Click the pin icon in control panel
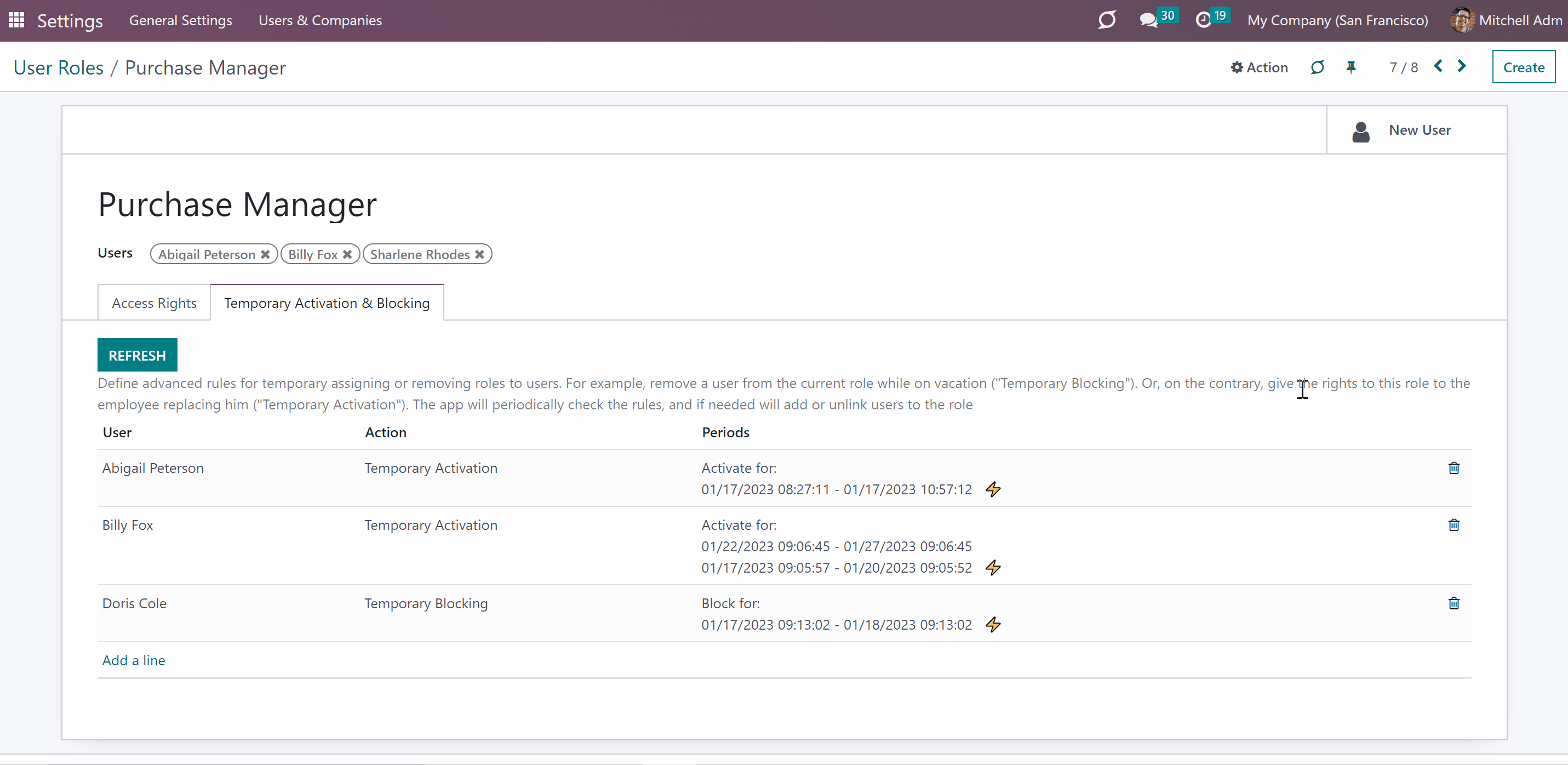Viewport: 1568px width, 765px height. [1350, 67]
